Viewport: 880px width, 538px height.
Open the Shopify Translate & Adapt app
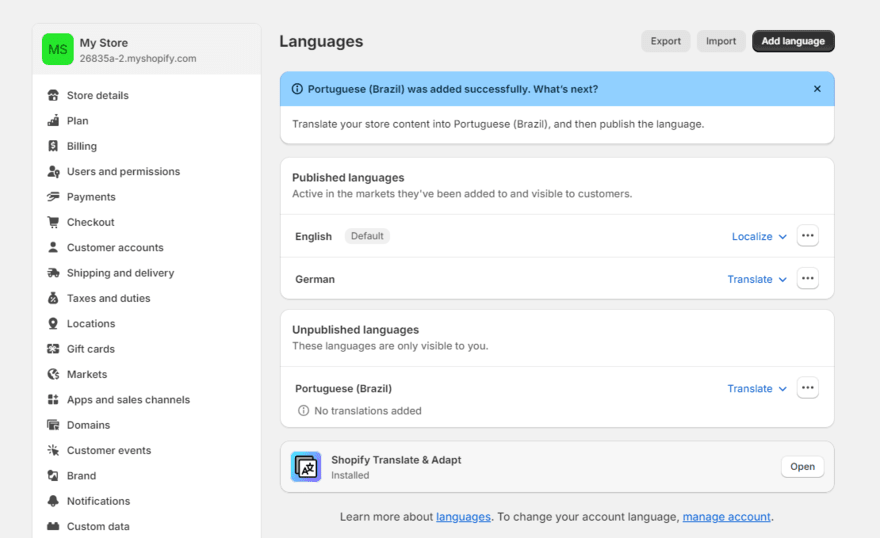tap(803, 467)
